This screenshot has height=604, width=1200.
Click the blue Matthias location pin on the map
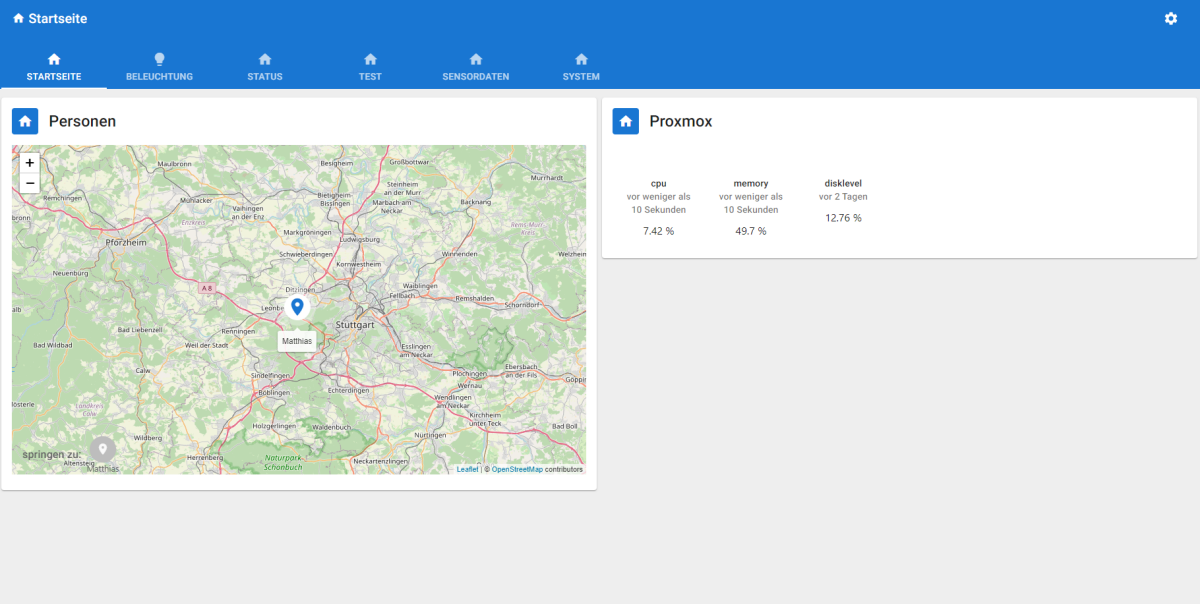297,307
